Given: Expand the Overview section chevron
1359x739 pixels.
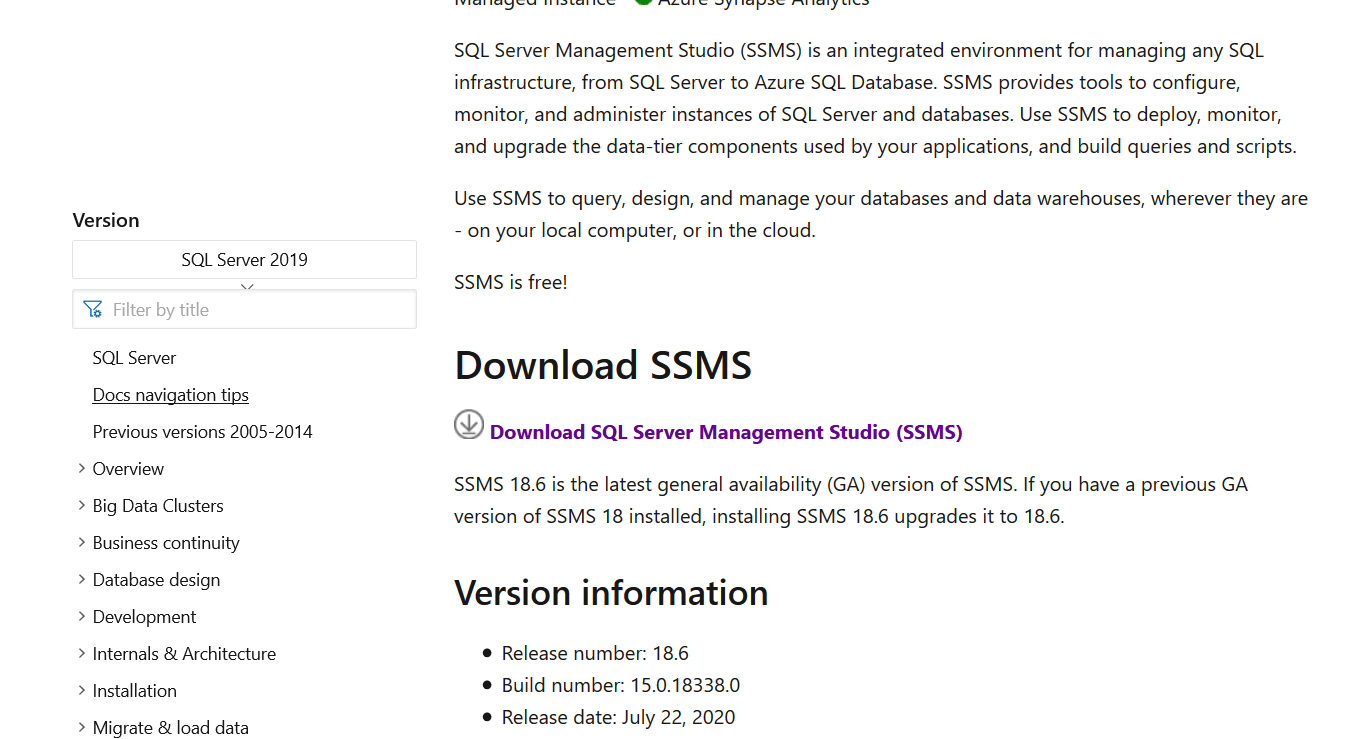Looking at the screenshot, I should click(x=81, y=468).
